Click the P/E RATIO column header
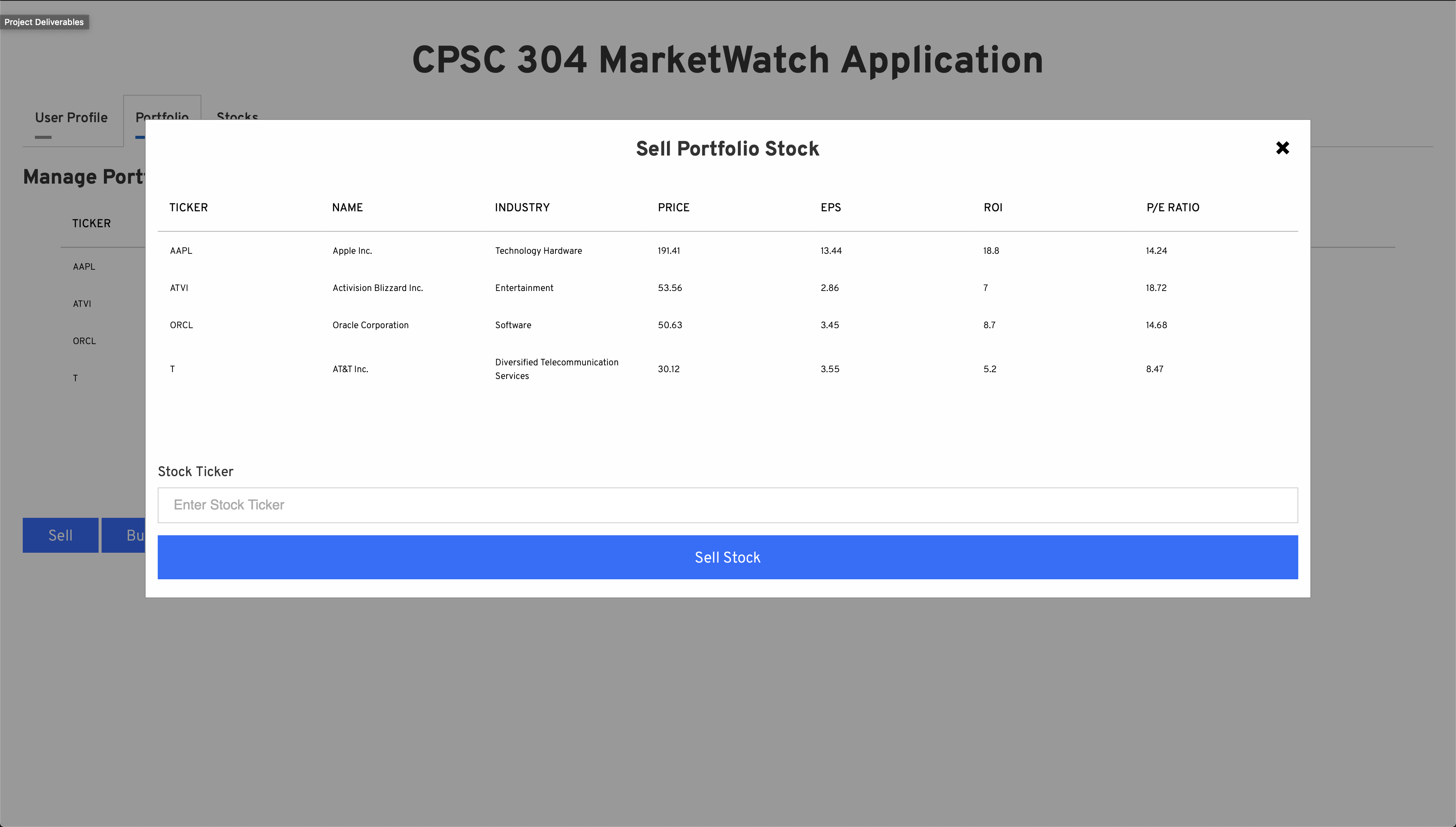This screenshot has height=827, width=1456. 1172,207
